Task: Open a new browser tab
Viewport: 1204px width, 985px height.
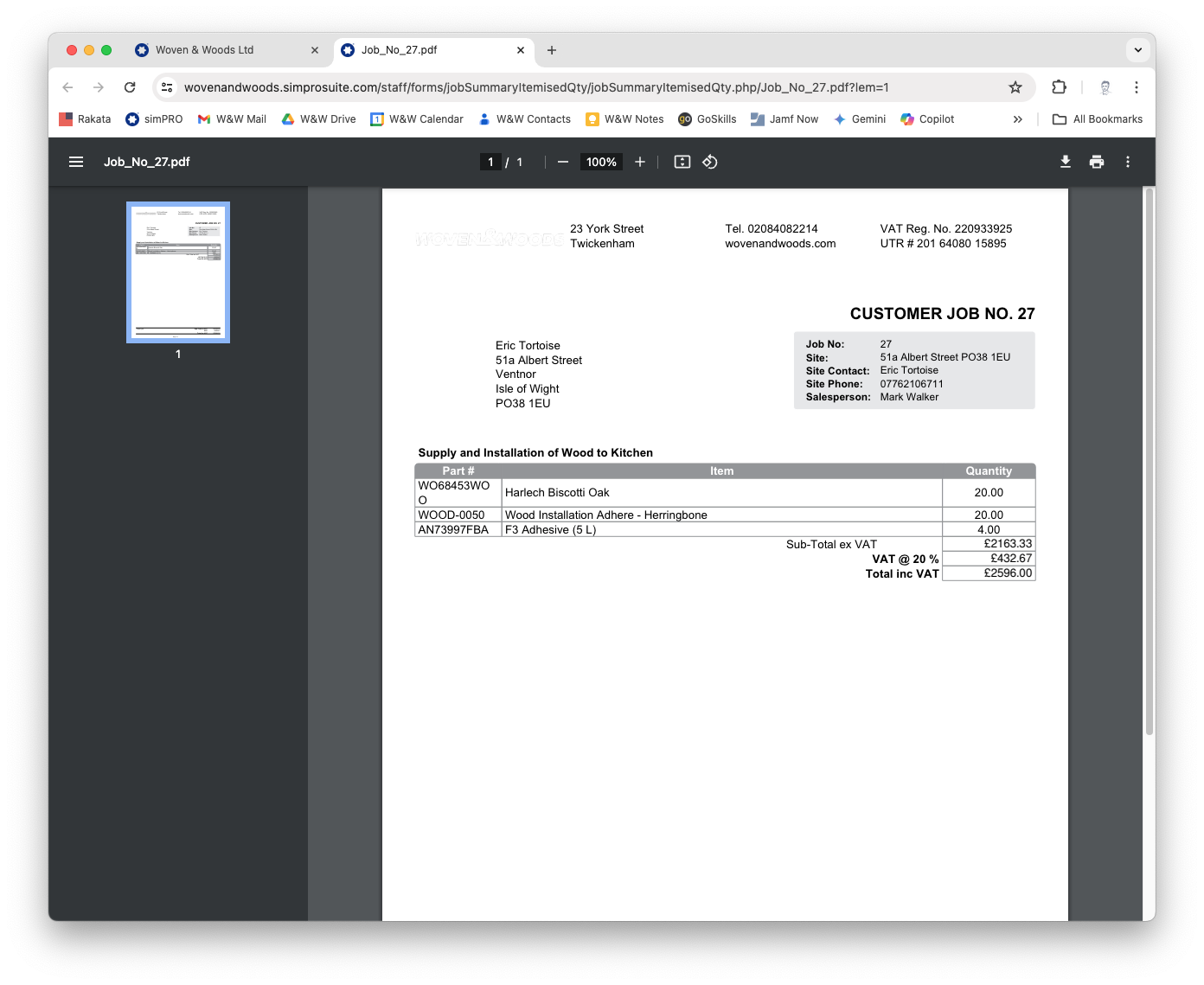Action: [552, 50]
